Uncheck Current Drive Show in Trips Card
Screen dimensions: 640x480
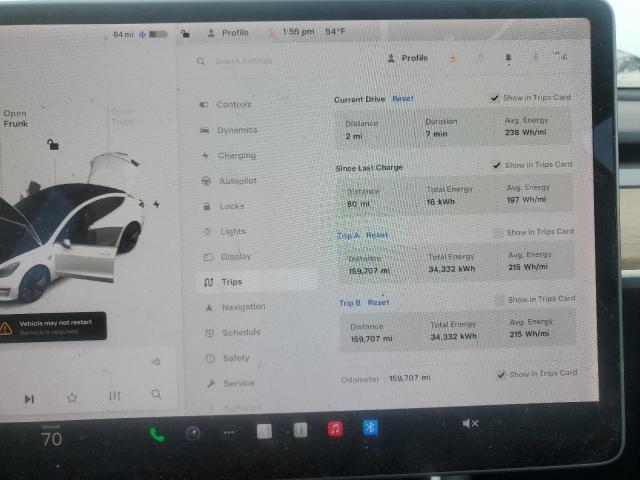tap(495, 98)
